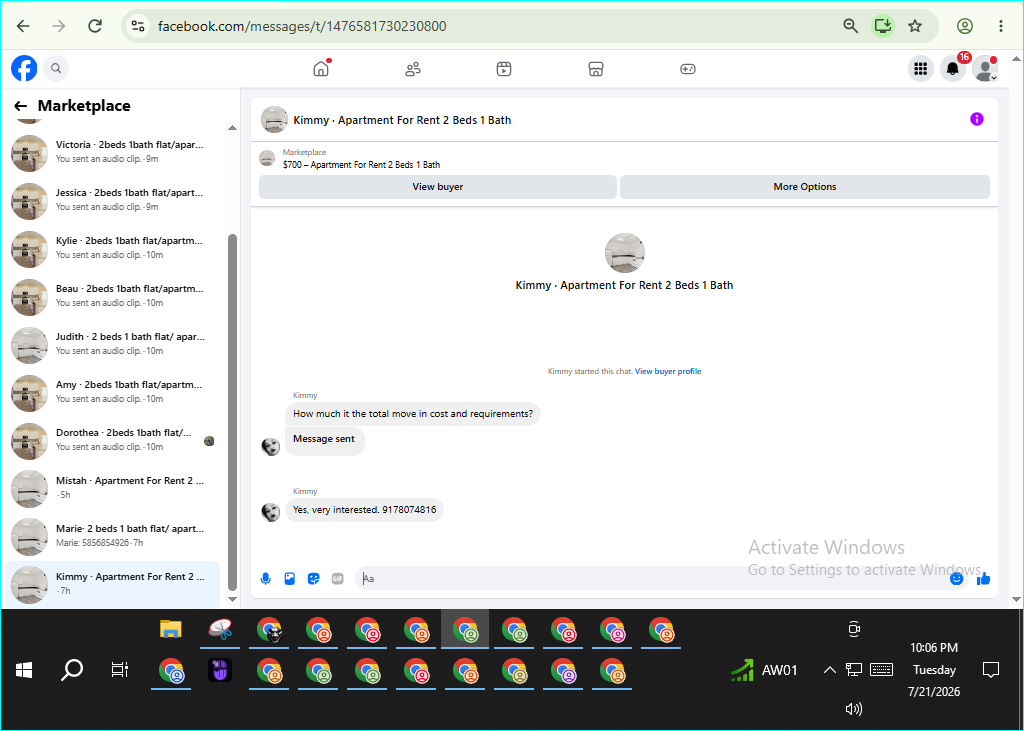Image resolution: width=1024 pixels, height=731 pixels.
Task: Send a thumbs up like
Action: (984, 579)
